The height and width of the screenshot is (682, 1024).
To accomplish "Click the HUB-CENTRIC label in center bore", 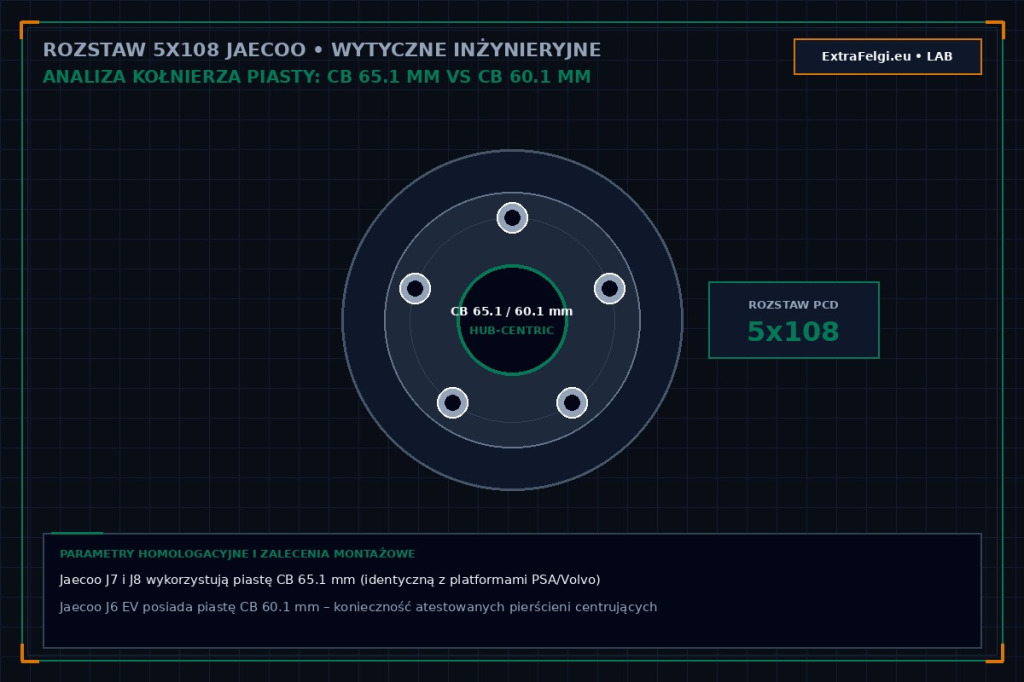I will [x=512, y=331].
